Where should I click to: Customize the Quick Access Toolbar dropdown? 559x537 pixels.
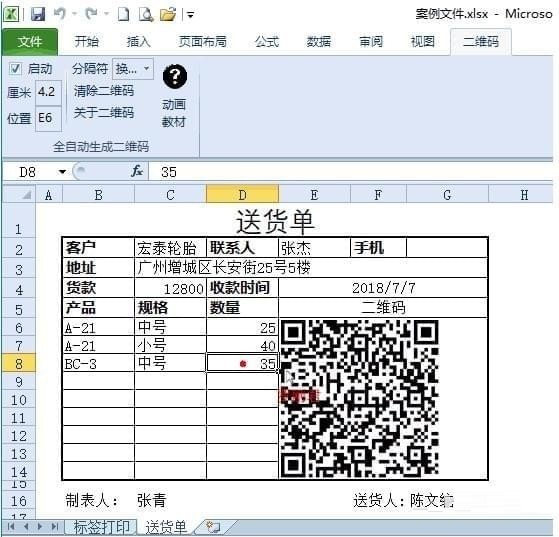[190, 15]
